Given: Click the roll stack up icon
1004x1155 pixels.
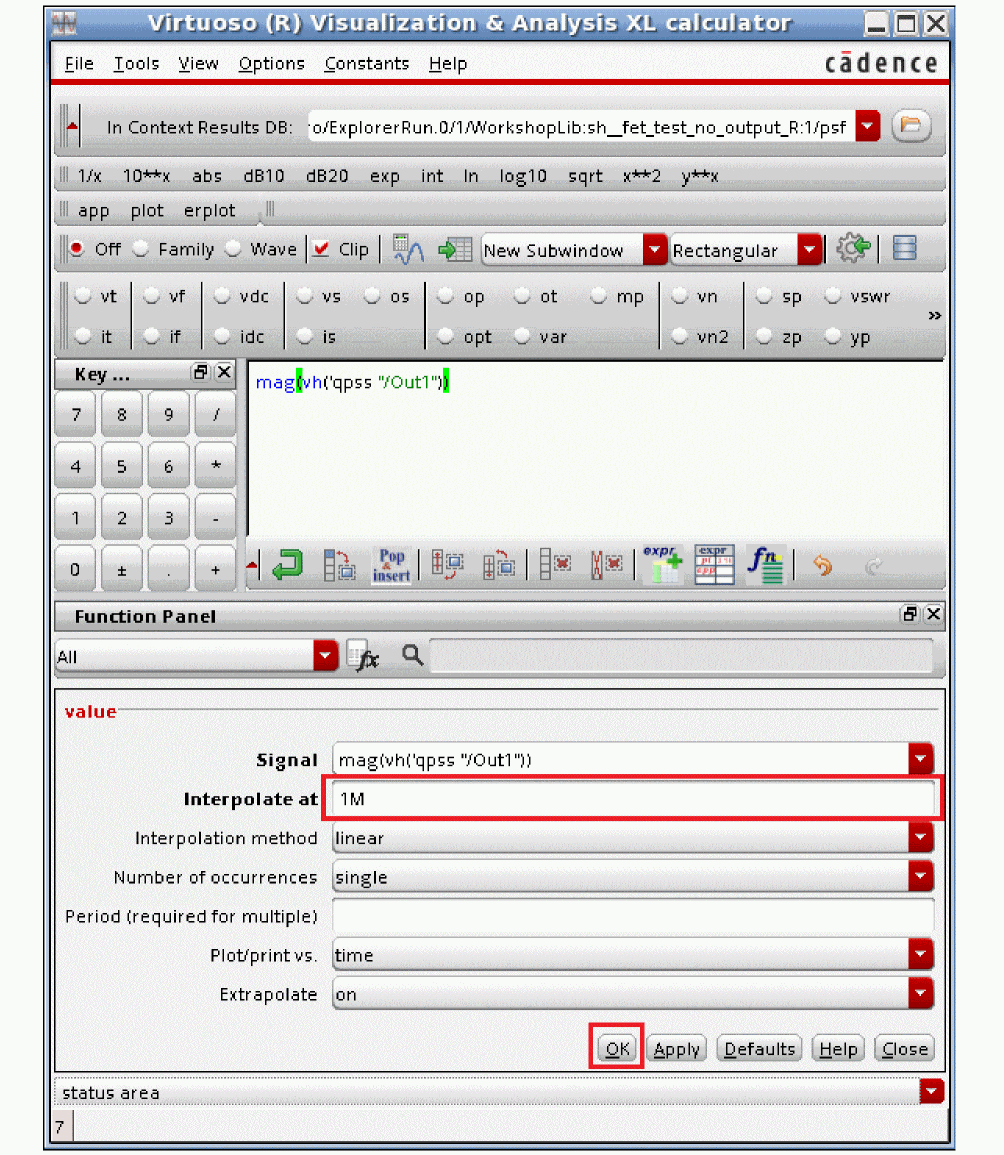Looking at the screenshot, I should coord(446,565).
